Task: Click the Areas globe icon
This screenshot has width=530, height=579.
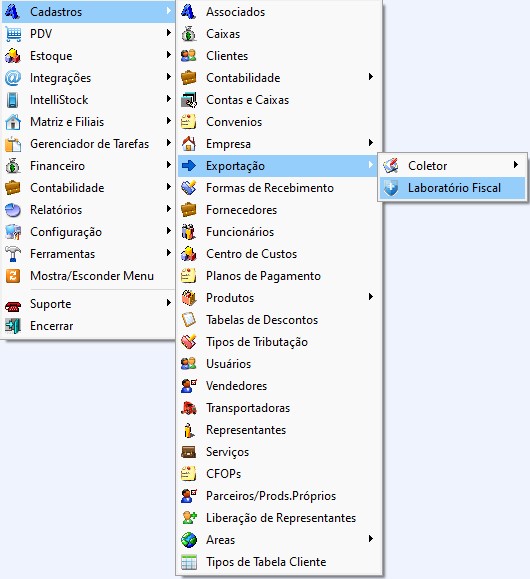Action: pyautogui.click(x=189, y=540)
